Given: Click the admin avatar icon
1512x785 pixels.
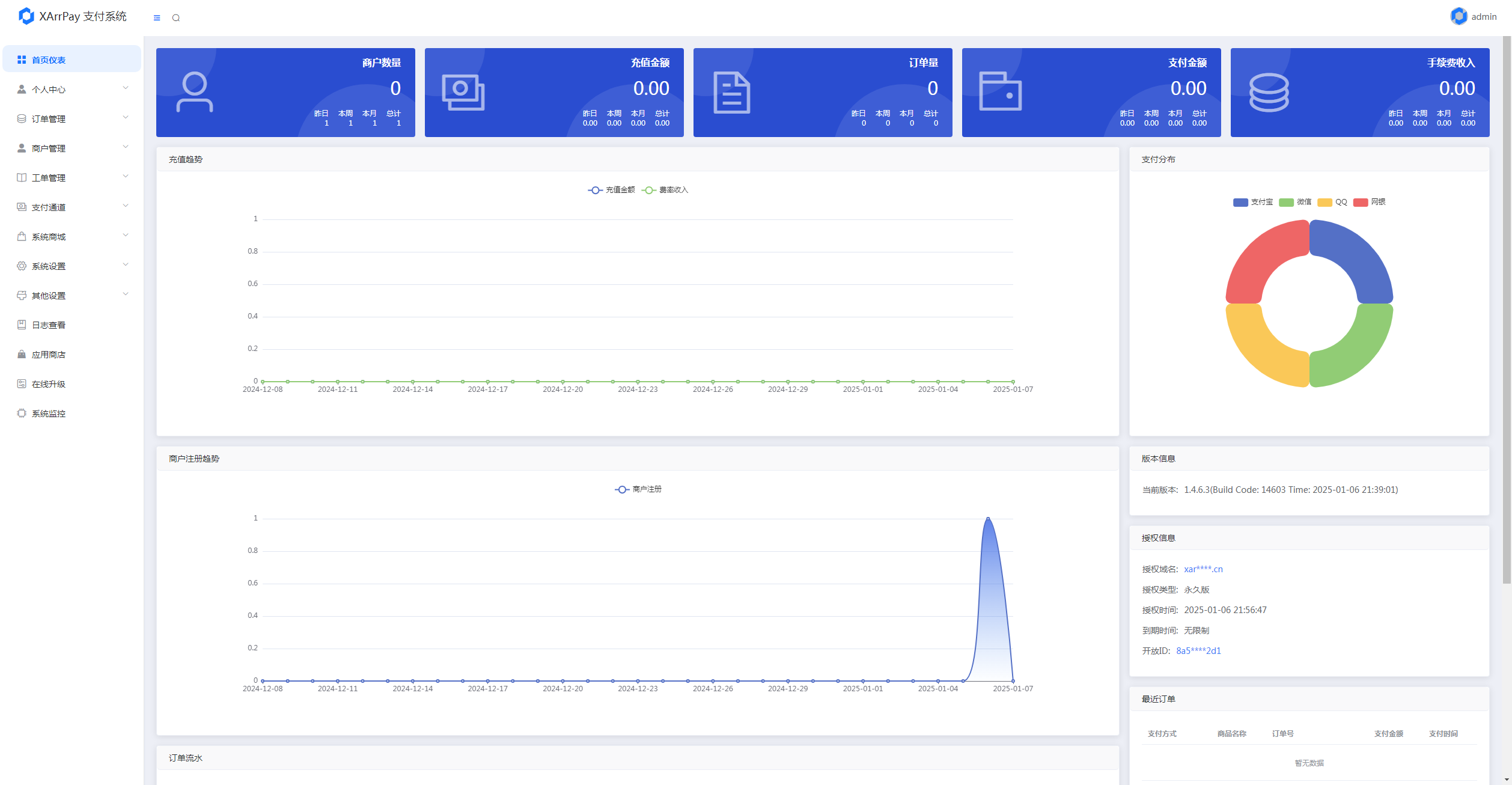Looking at the screenshot, I should pos(1459,16).
